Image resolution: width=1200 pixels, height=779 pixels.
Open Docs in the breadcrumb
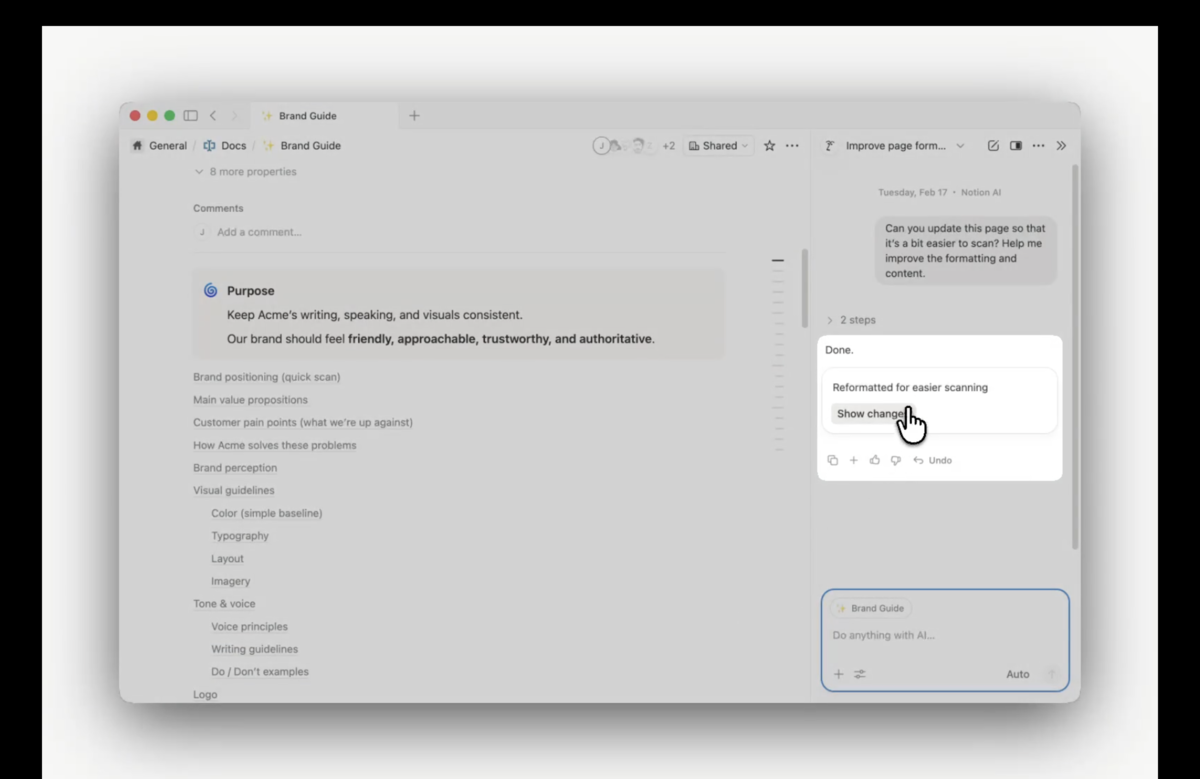[x=225, y=146]
